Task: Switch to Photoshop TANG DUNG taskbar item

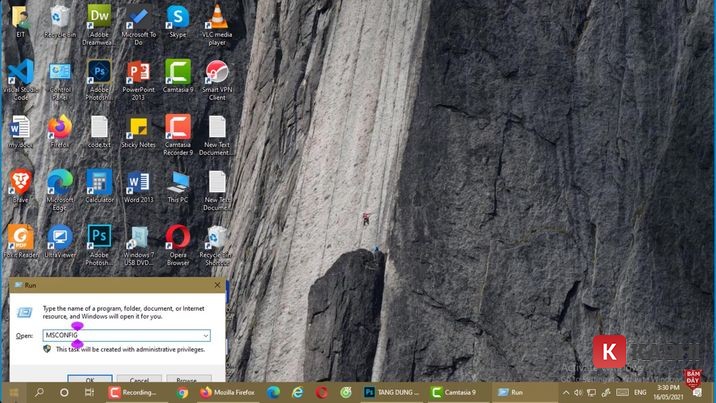Action: 392,393
